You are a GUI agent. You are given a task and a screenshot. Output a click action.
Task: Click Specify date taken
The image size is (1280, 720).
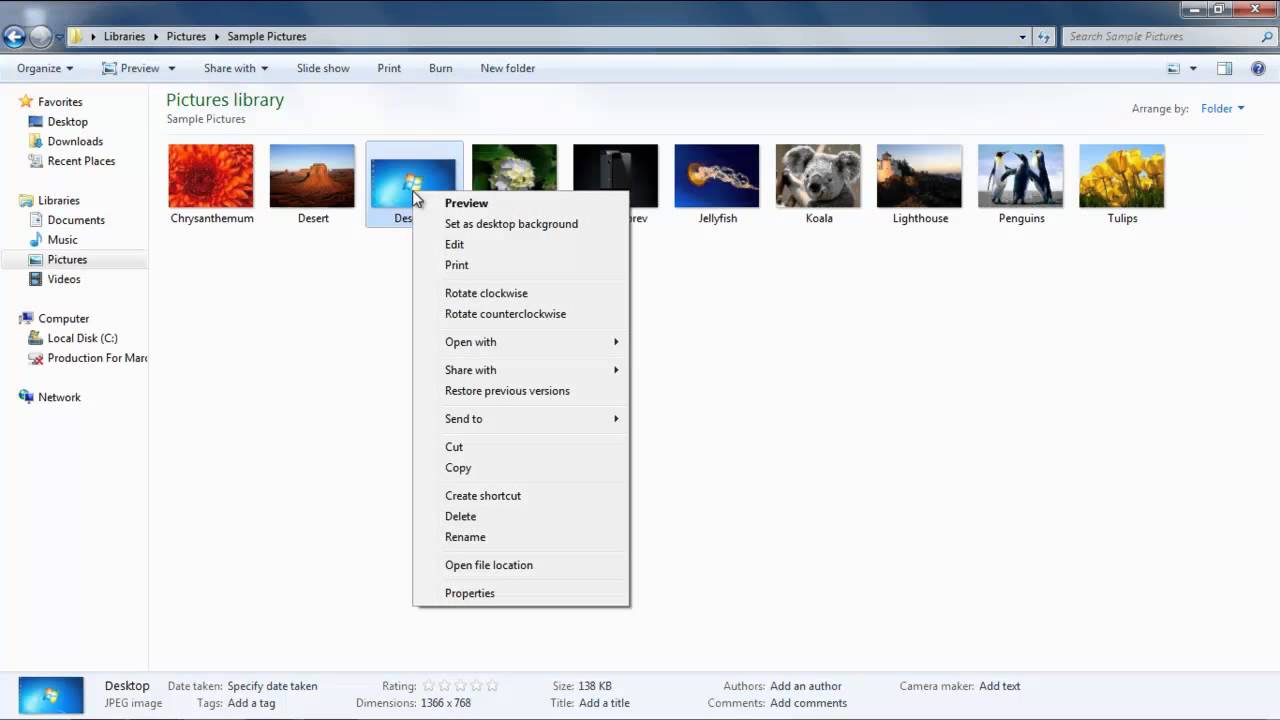point(272,686)
